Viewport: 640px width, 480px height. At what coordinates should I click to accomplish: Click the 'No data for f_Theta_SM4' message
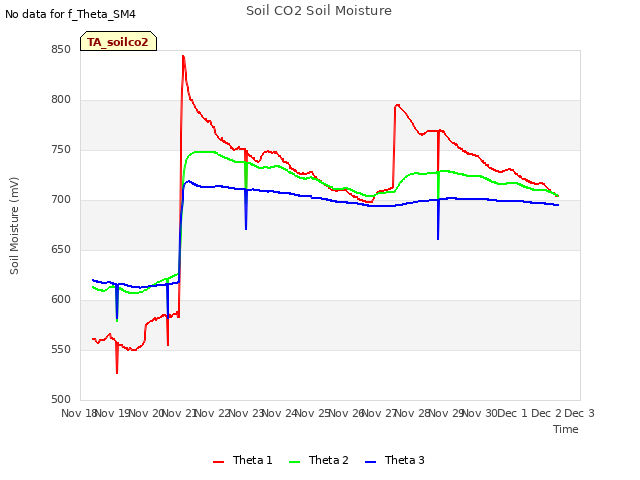[x=70, y=14]
